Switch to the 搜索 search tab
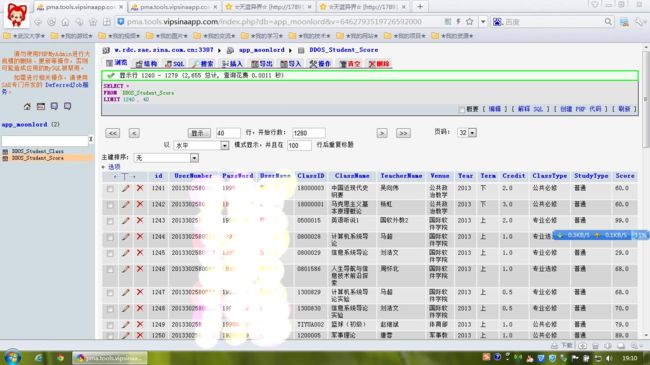The width and height of the screenshot is (650, 365). coord(203,64)
